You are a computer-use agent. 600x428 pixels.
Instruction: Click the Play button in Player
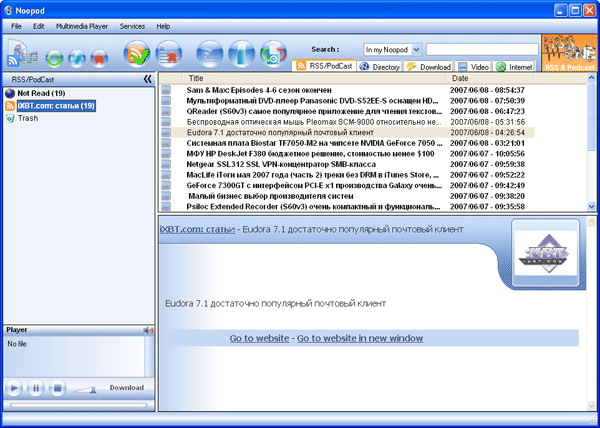[x=14, y=388]
